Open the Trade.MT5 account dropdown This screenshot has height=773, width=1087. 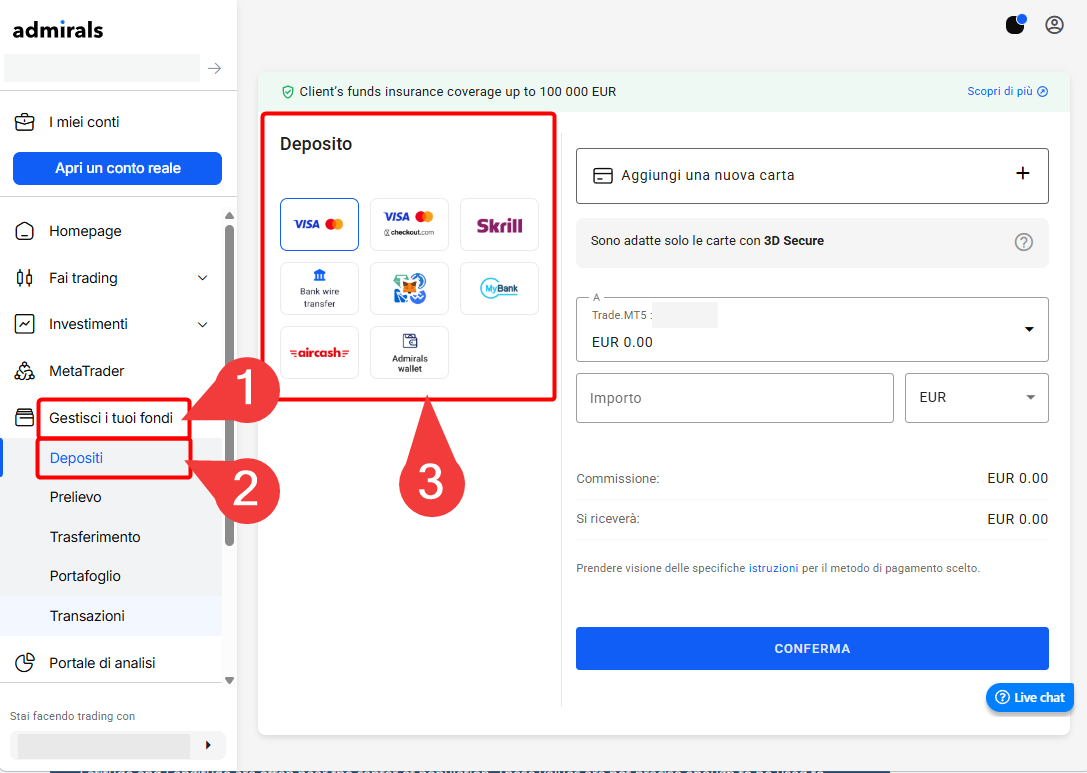coord(812,329)
